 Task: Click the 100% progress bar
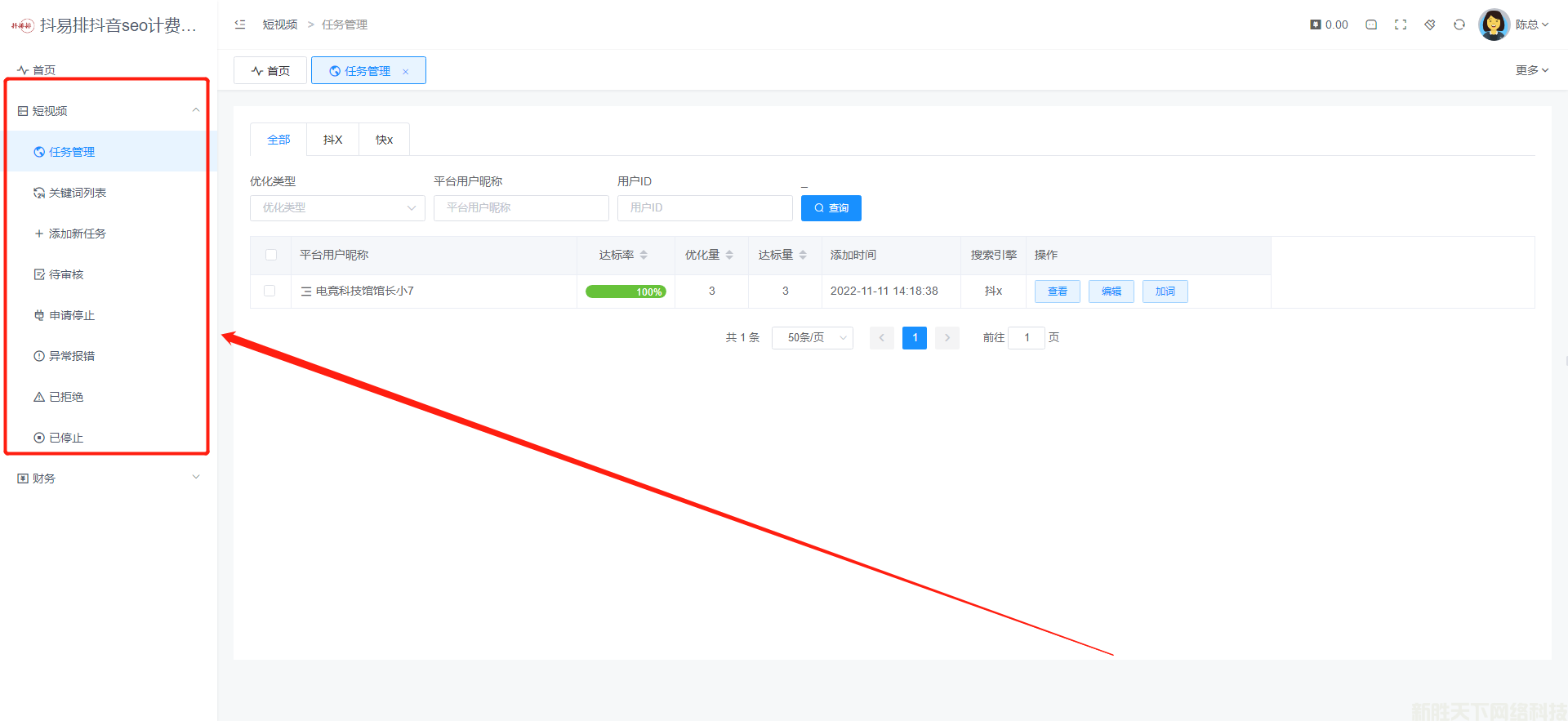pos(626,292)
